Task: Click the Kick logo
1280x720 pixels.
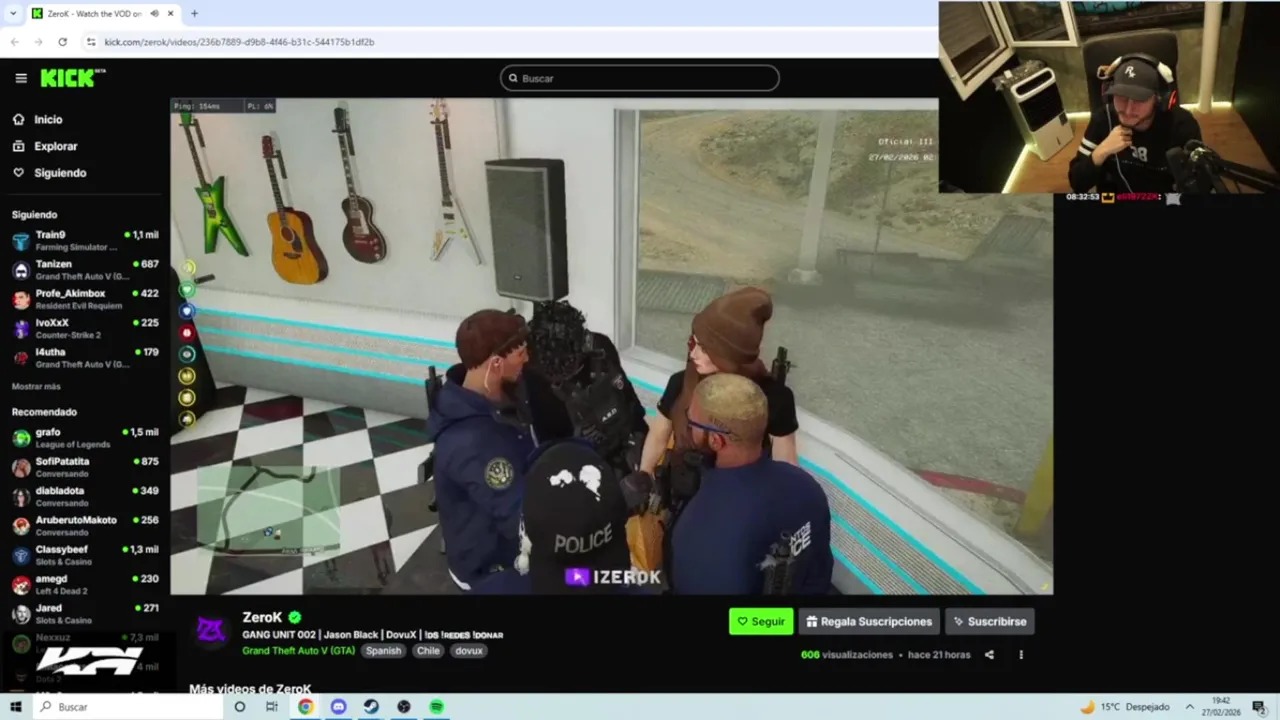Action: [x=72, y=78]
